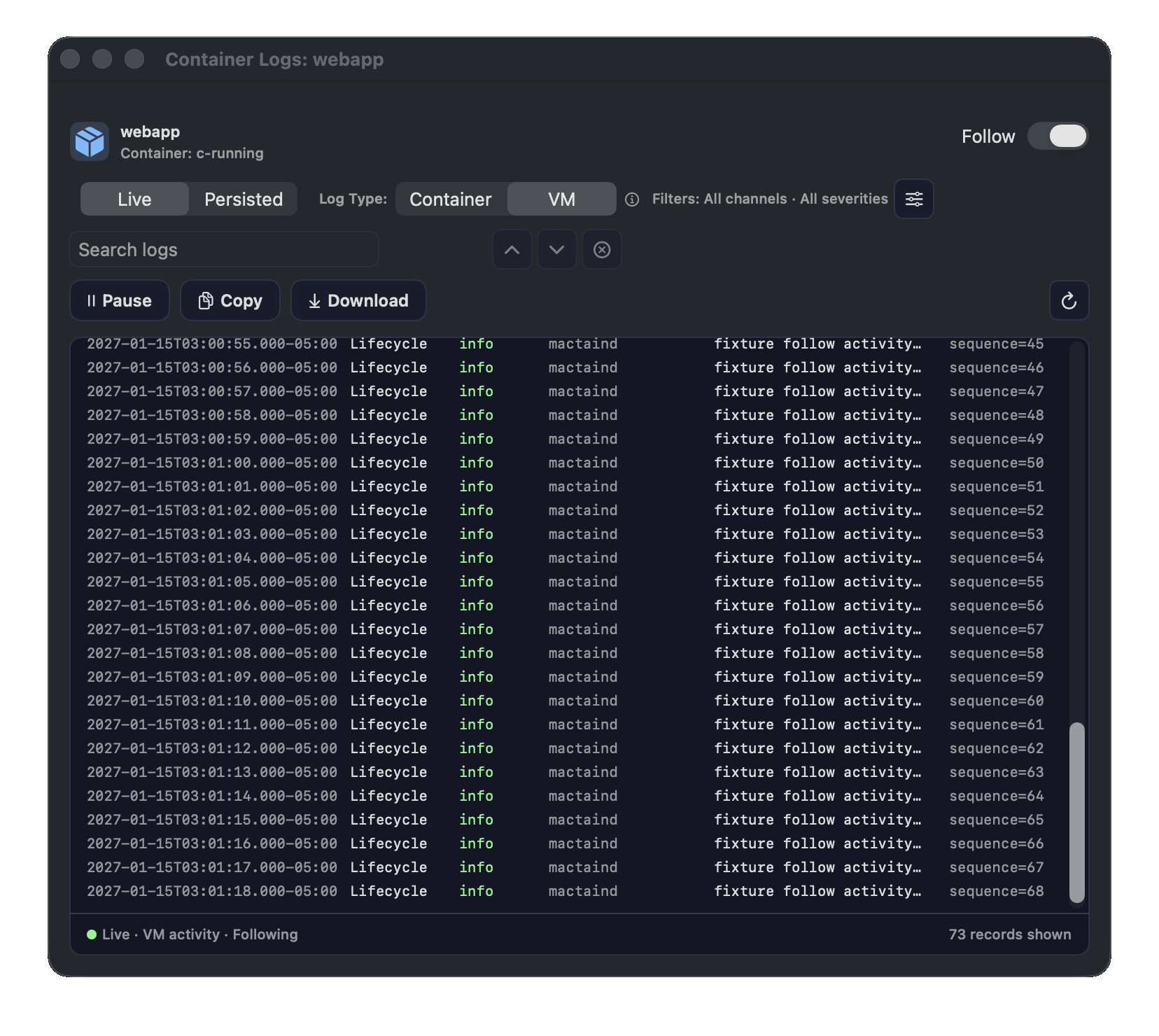Click the Search logs input field
This screenshot has width=1159, height=1036.
pos(224,250)
